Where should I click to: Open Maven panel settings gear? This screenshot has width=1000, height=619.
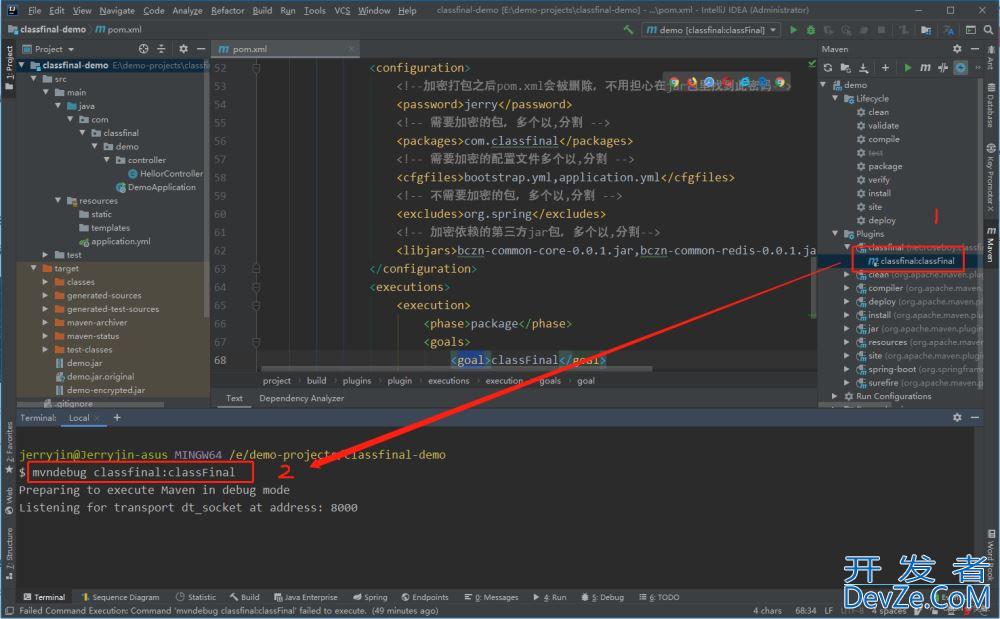[957, 49]
